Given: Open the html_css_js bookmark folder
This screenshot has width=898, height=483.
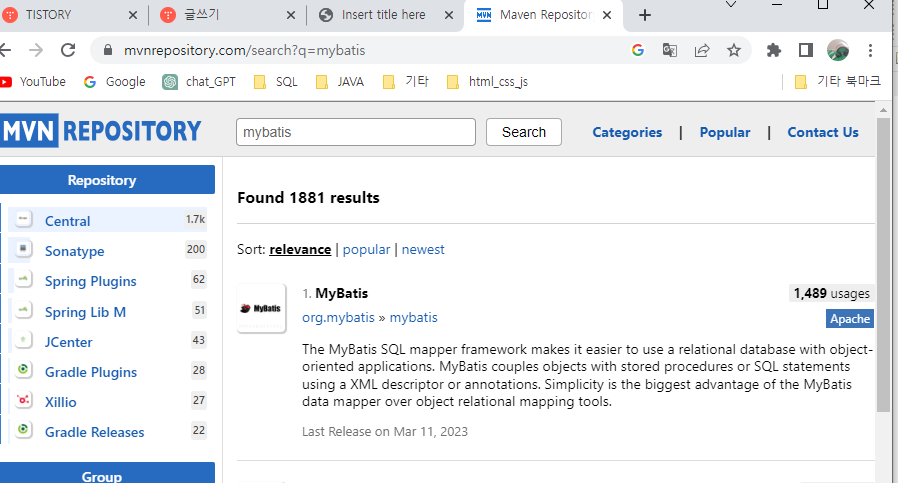Looking at the screenshot, I should (487, 82).
